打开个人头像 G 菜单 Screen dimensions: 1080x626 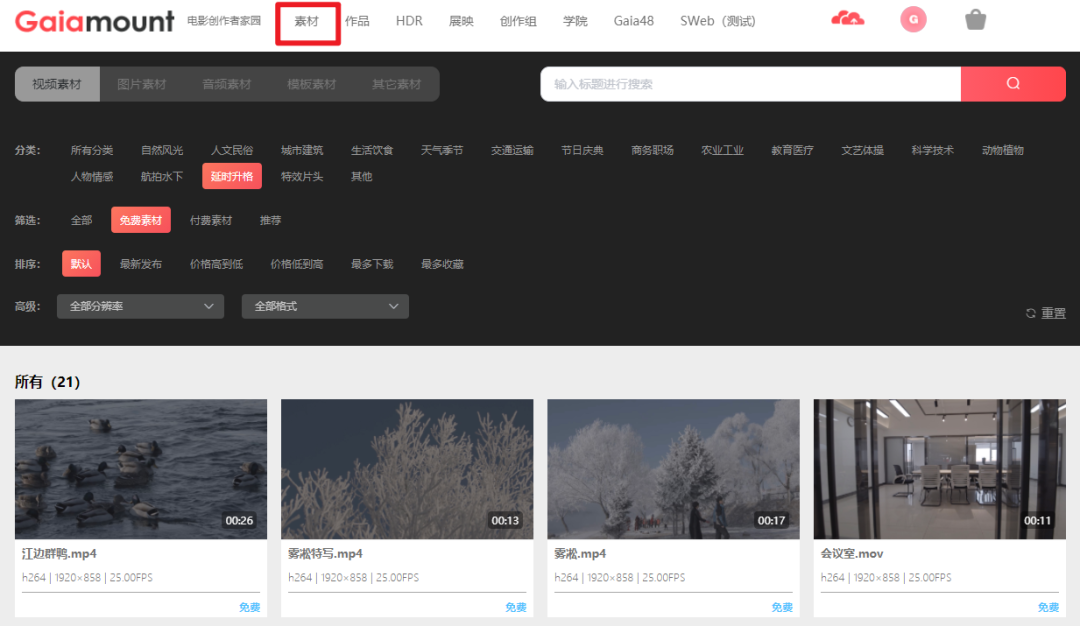[x=912, y=19]
